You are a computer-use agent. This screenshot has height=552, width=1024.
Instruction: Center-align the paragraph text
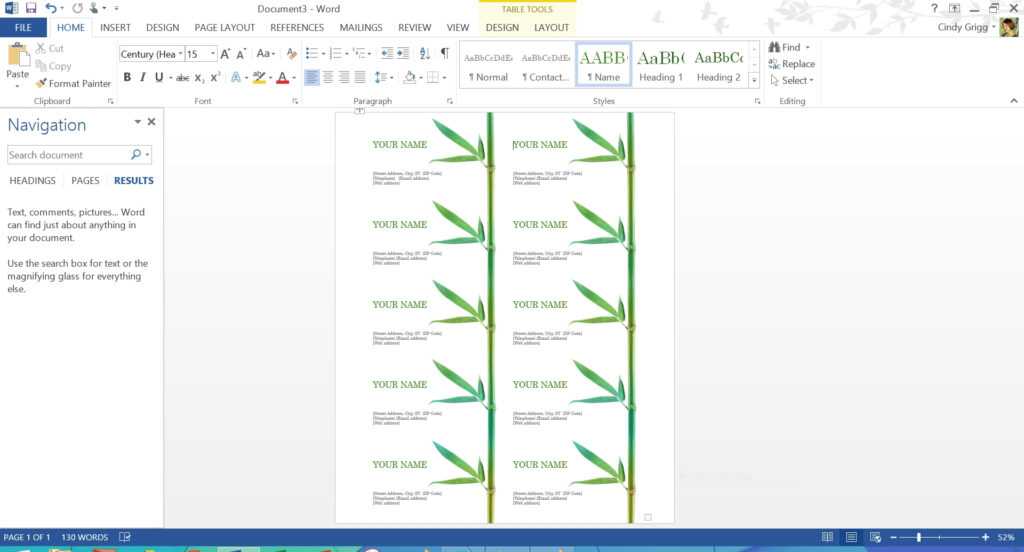pos(329,77)
